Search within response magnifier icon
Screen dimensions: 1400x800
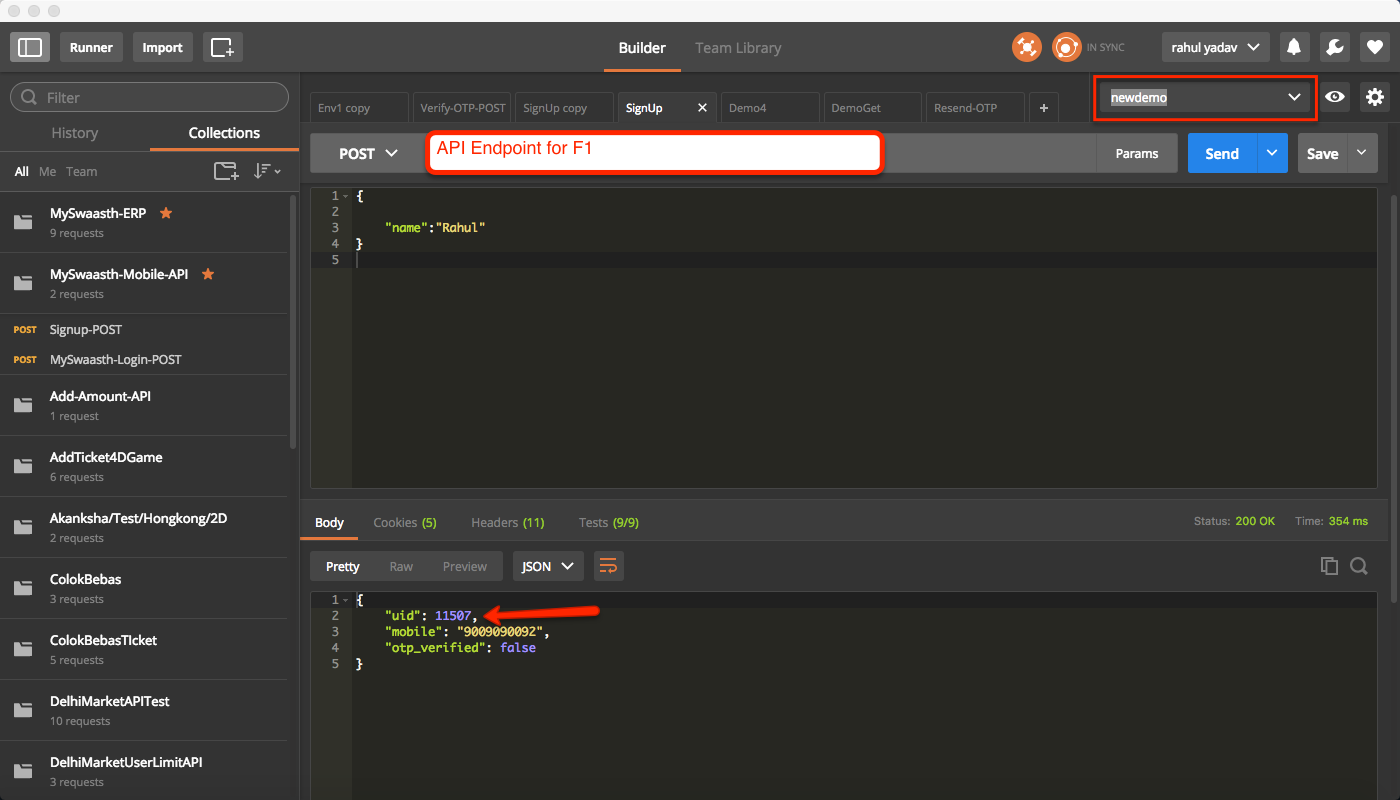coord(1358,566)
